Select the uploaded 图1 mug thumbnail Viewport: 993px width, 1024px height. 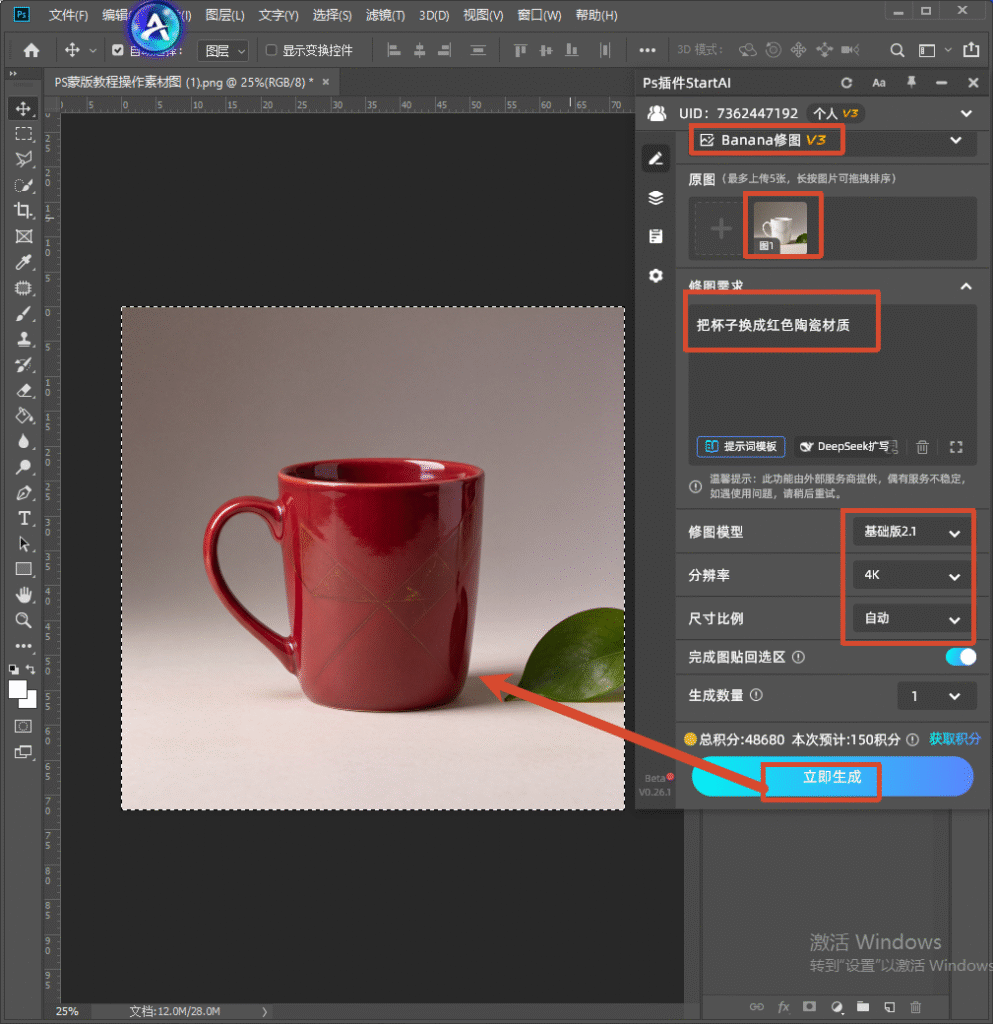[780, 227]
